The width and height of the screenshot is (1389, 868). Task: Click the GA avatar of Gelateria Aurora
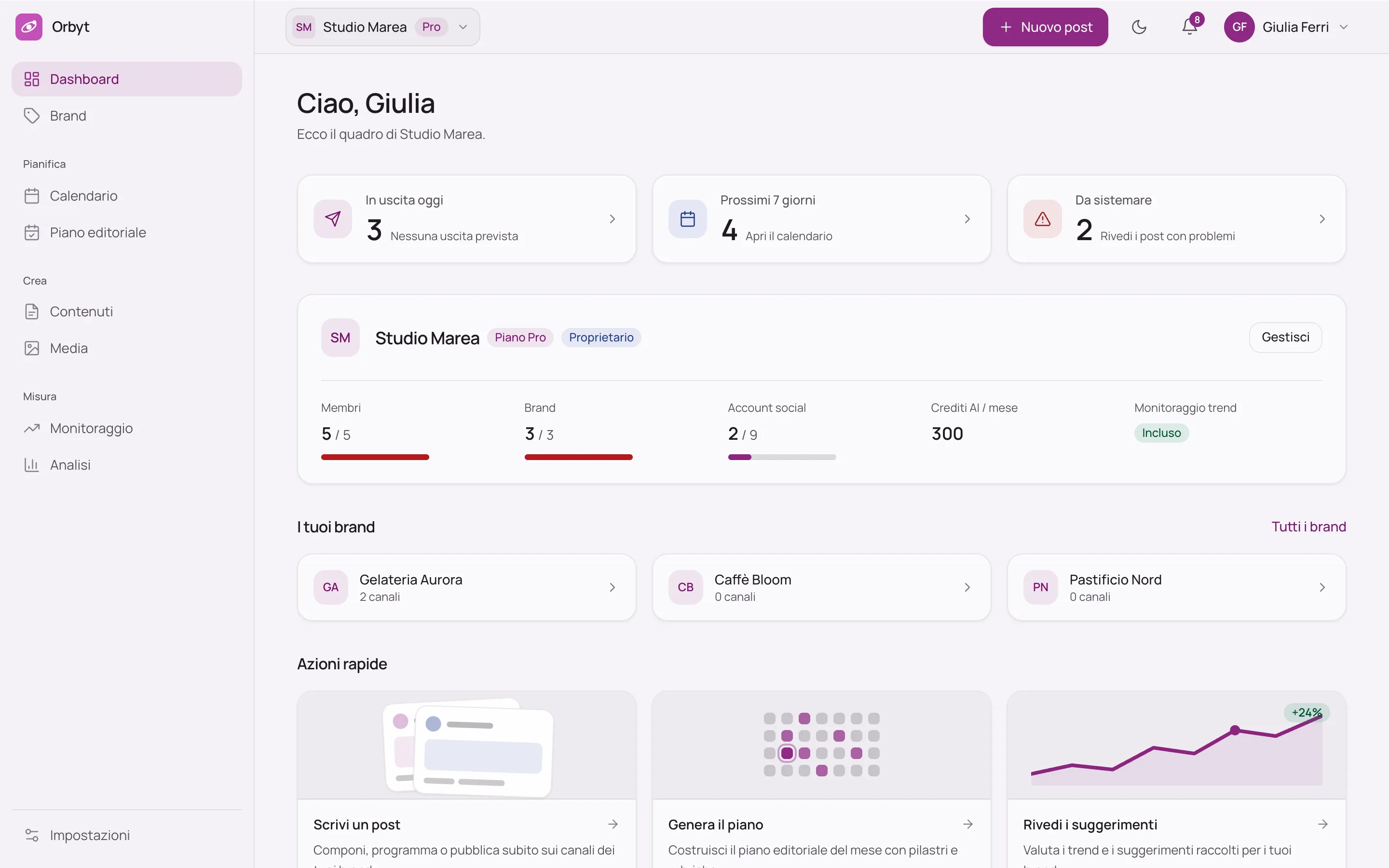pyautogui.click(x=330, y=587)
